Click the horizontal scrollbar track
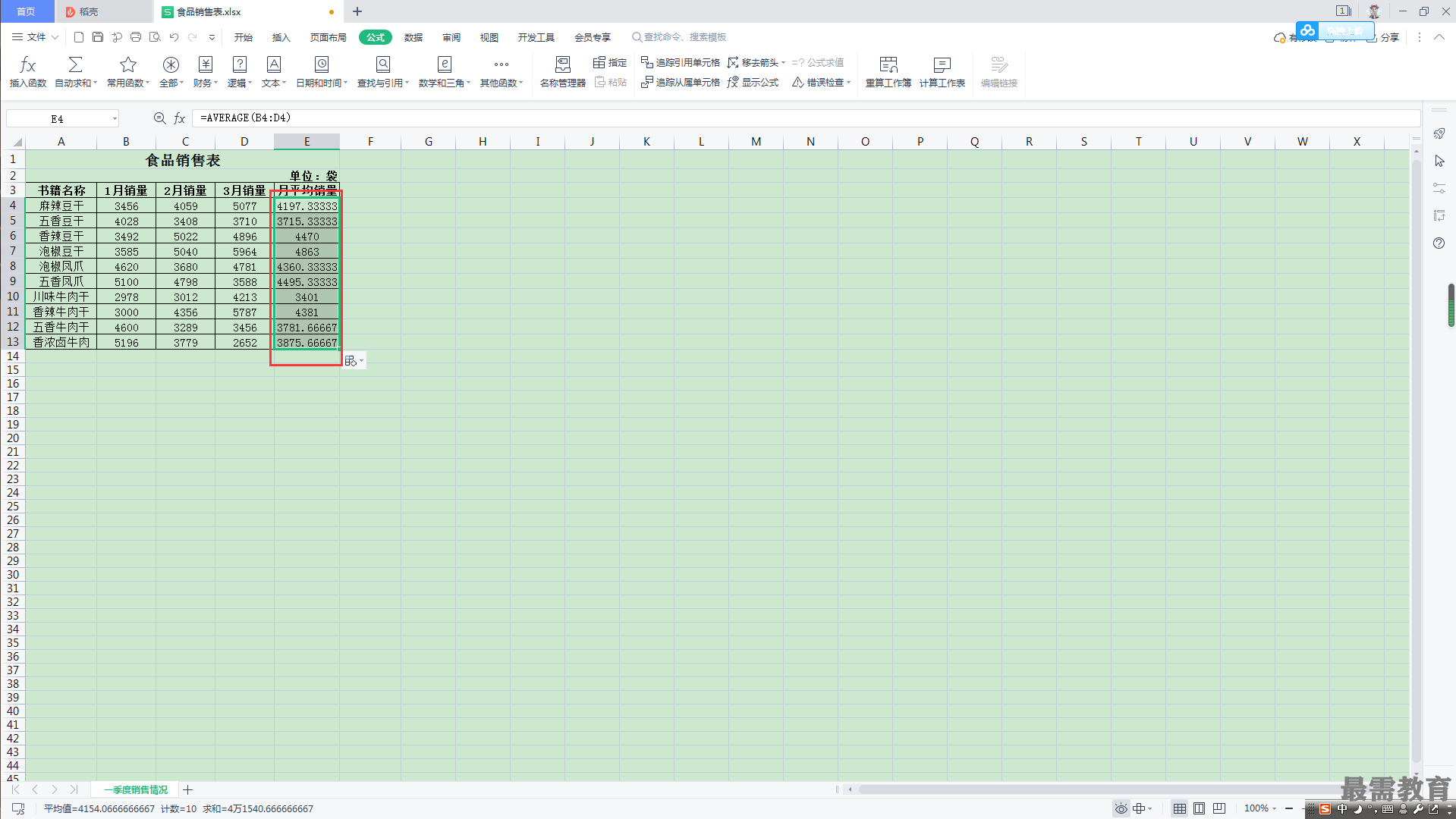Viewport: 1456px width, 819px height. 1100,789
